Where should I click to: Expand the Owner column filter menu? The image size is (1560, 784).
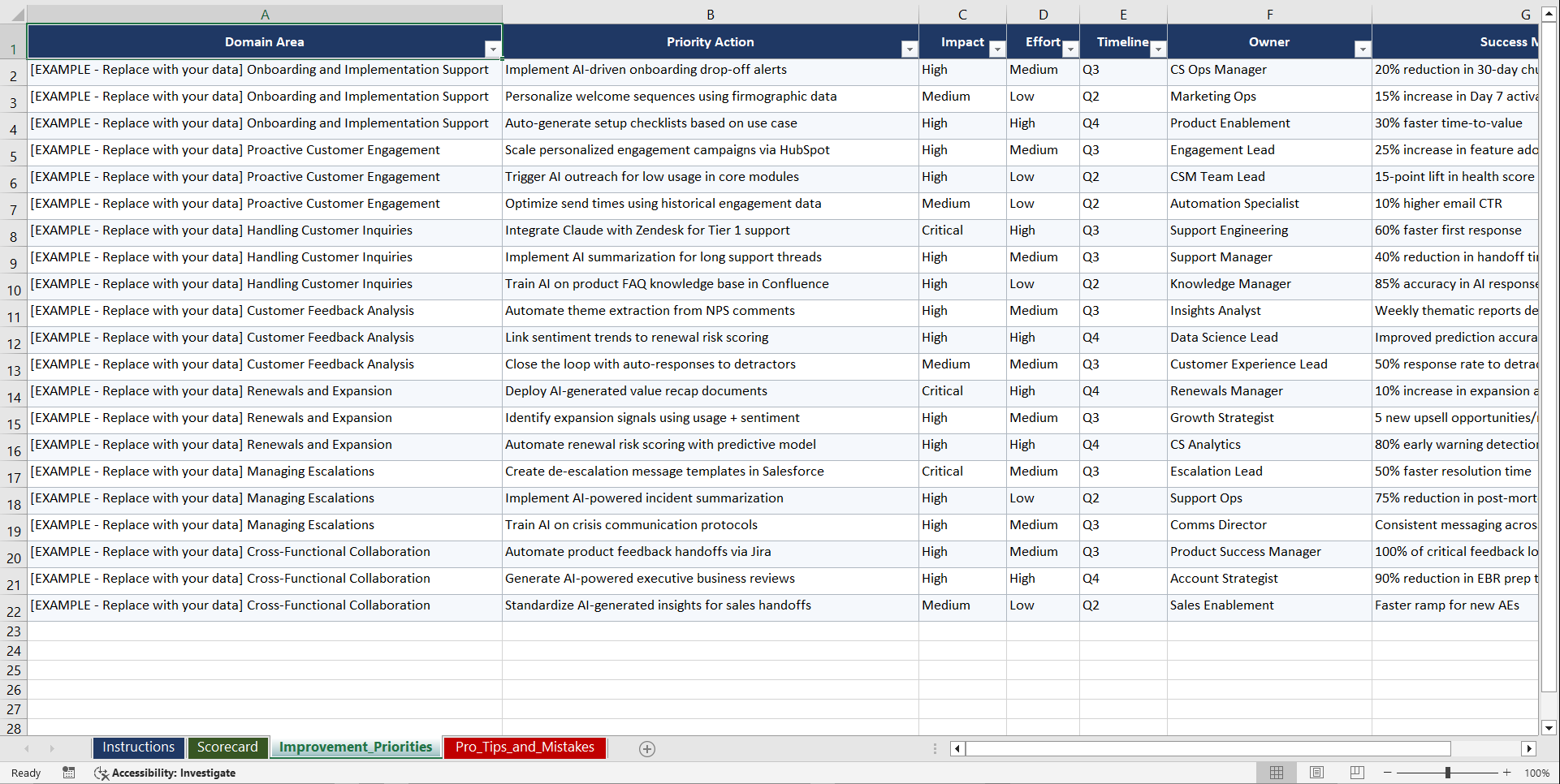pyautogui.click(x=1363, y=49)
